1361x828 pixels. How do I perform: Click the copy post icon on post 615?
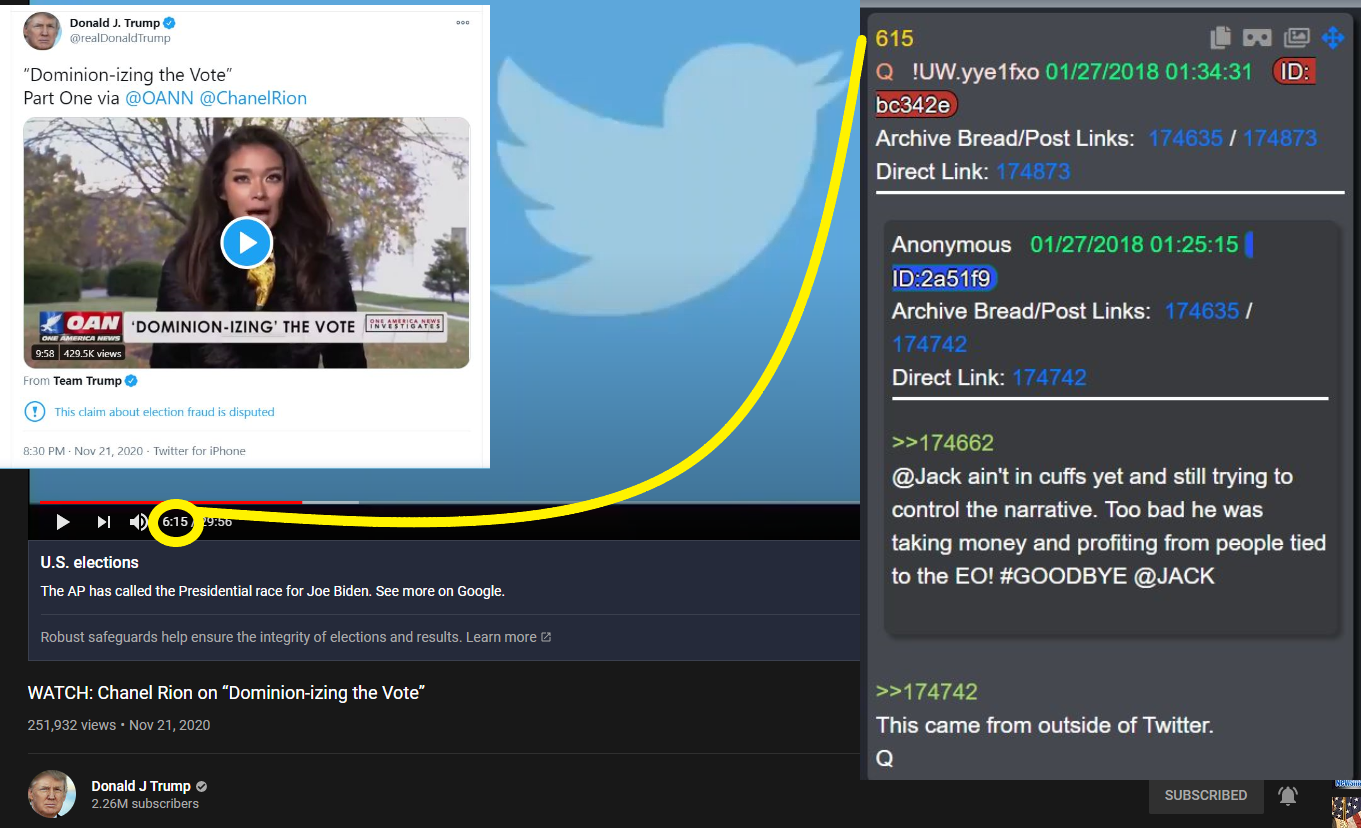click(x=1220, y=38)
